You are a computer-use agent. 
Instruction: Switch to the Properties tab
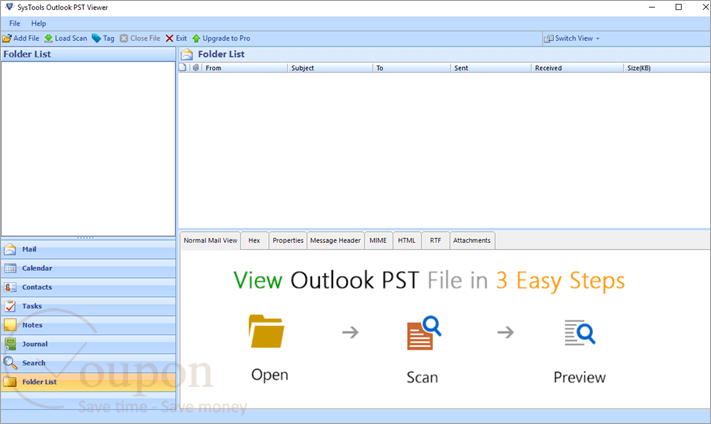(x=288, y=240)
